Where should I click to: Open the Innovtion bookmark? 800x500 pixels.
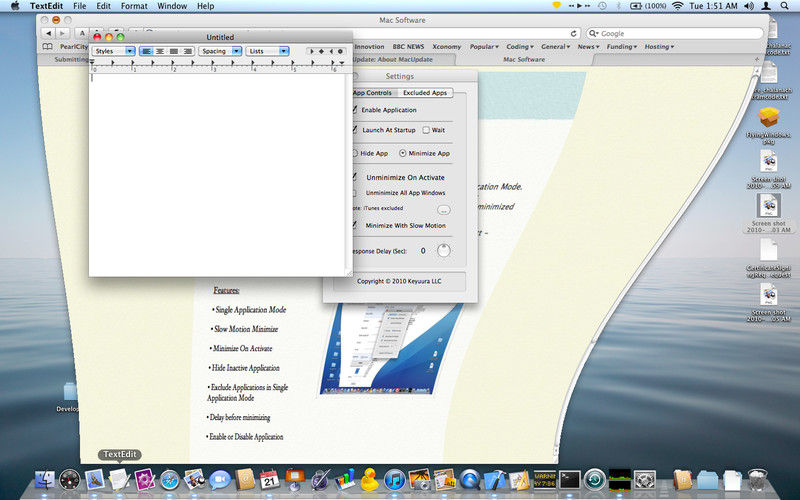click(369, 46)
